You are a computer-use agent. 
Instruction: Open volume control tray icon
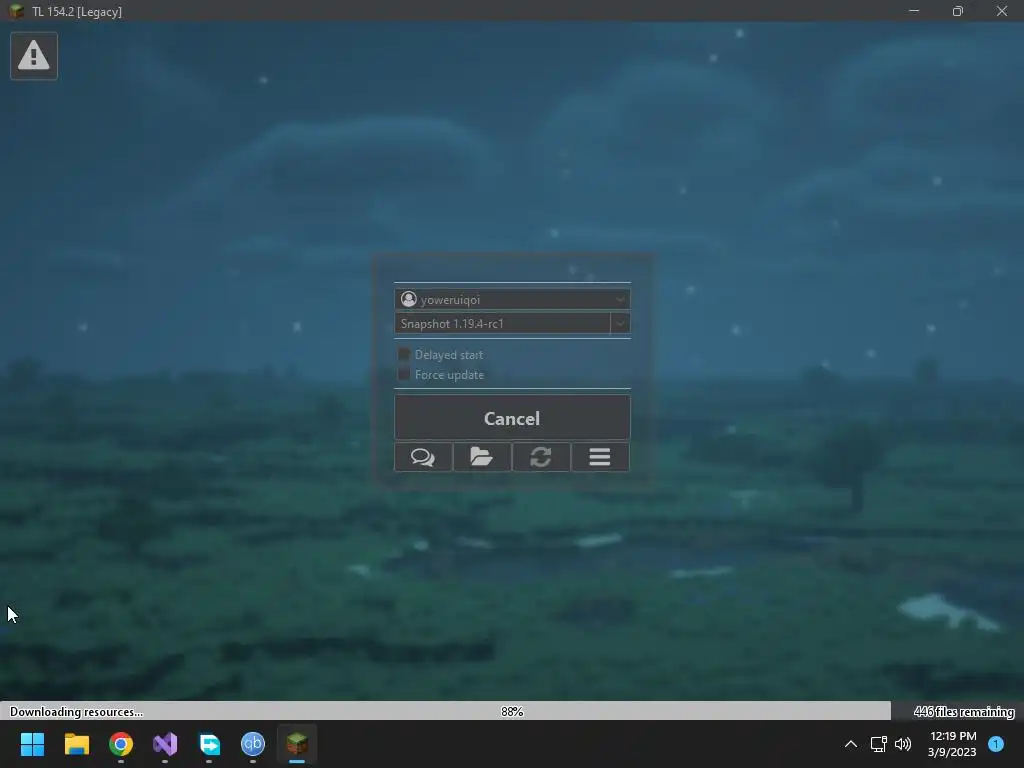(x=903, y=744)
